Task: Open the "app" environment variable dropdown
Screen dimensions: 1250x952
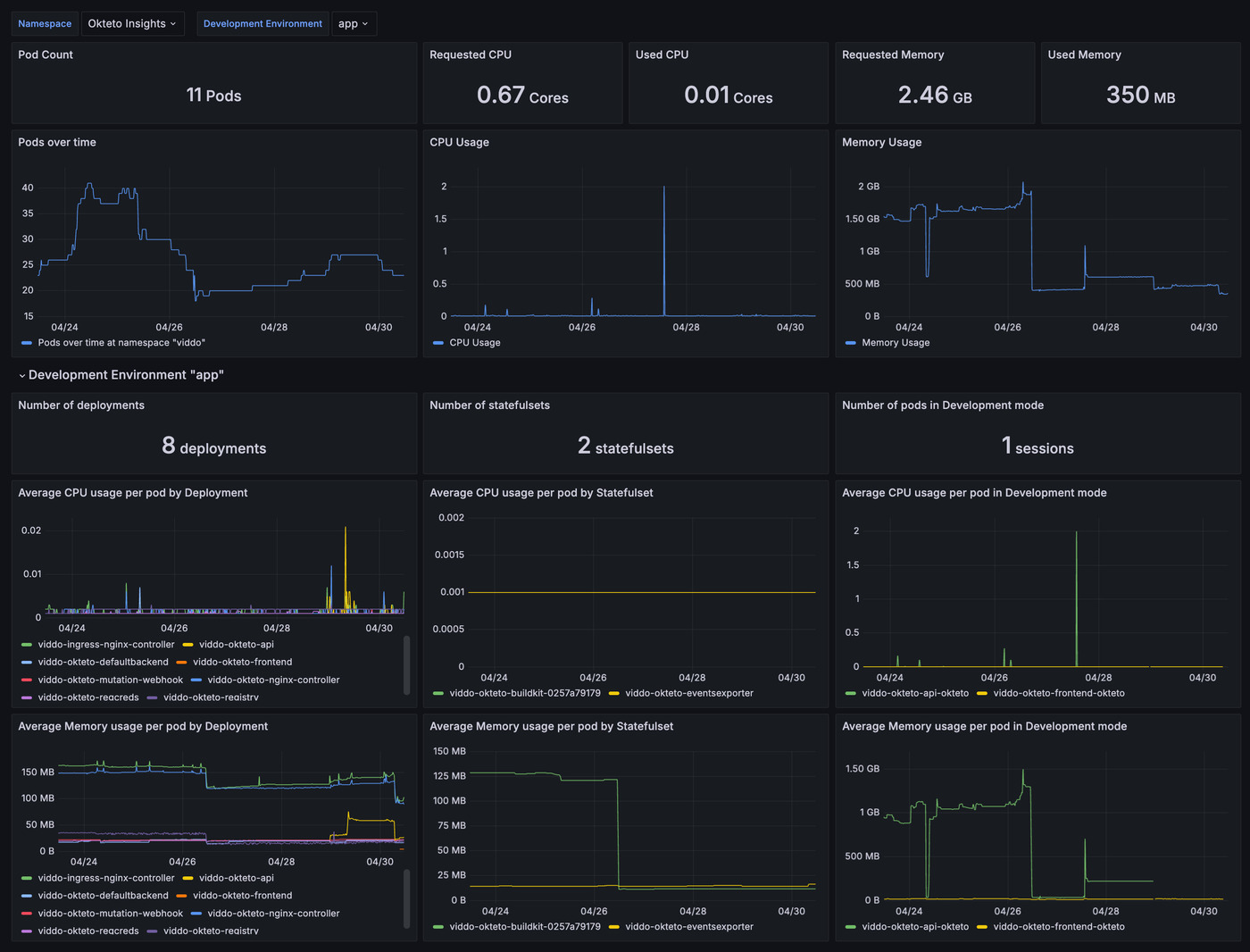Action: 354,23
